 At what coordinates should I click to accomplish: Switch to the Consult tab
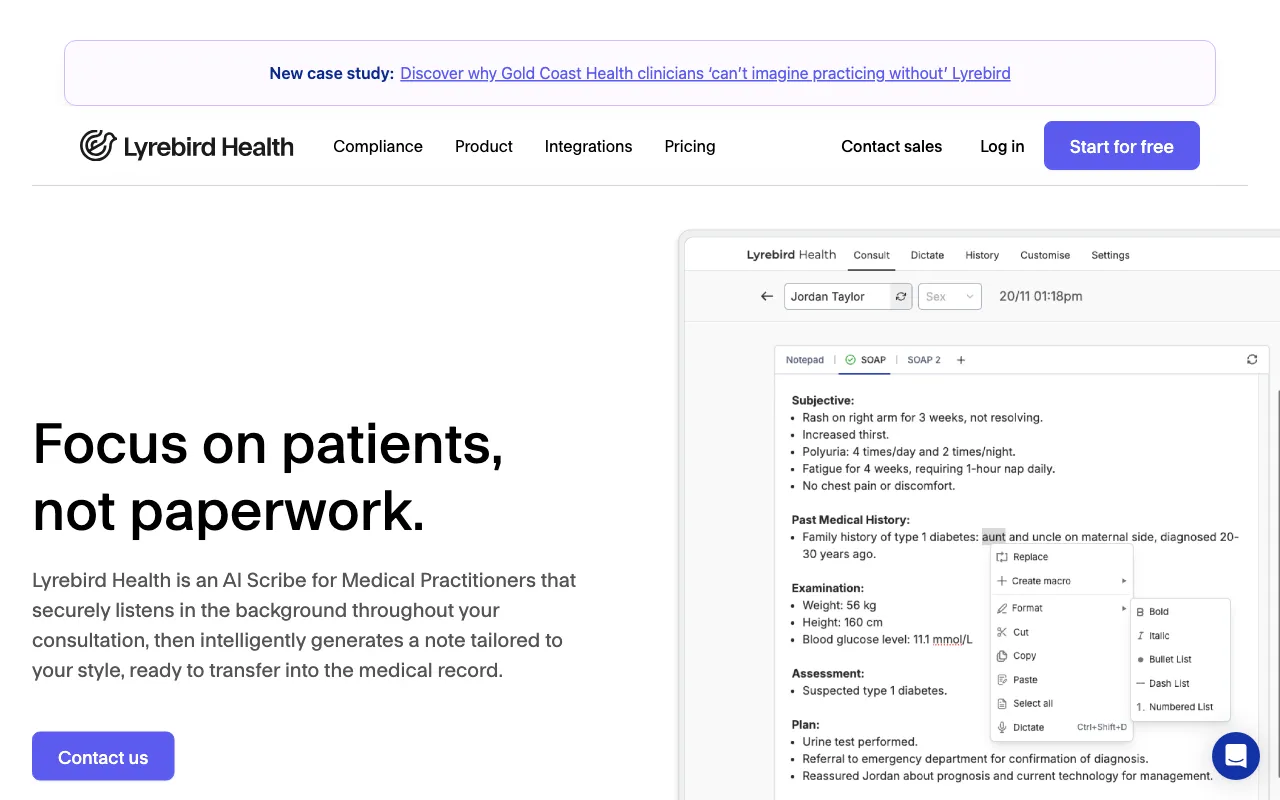click(871, 255)
